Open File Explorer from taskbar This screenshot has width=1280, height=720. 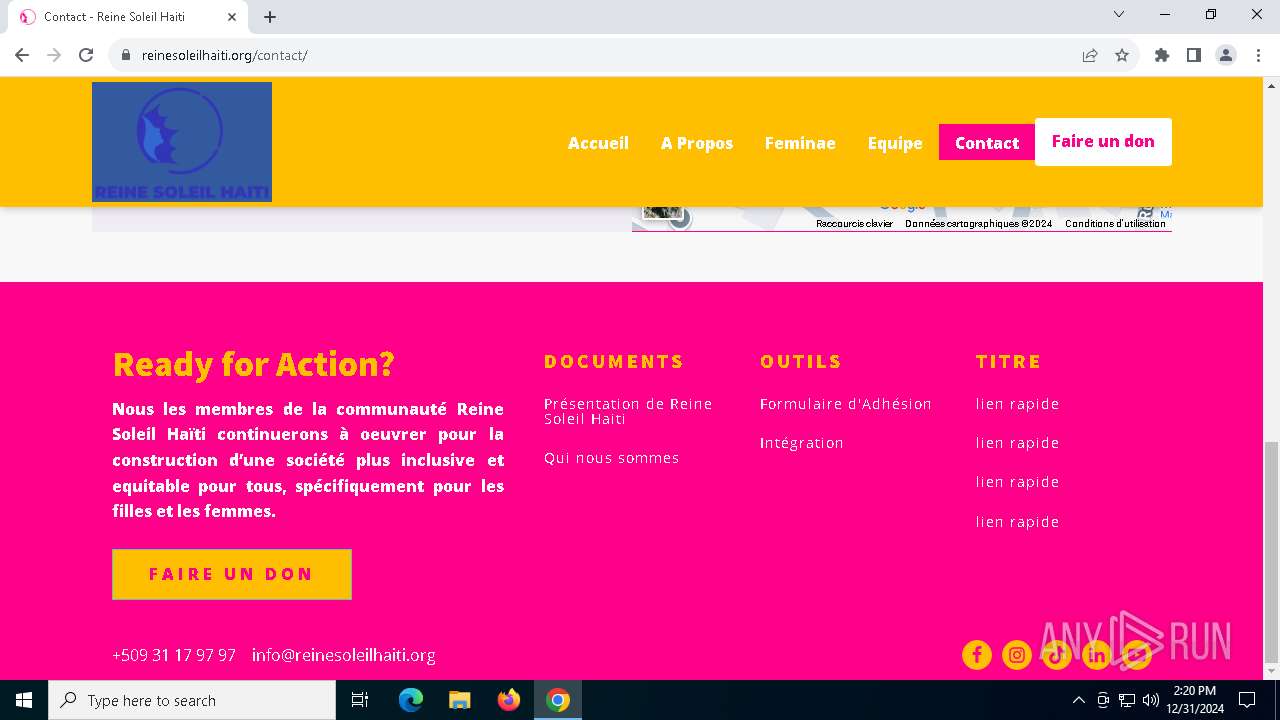point(459,700)
